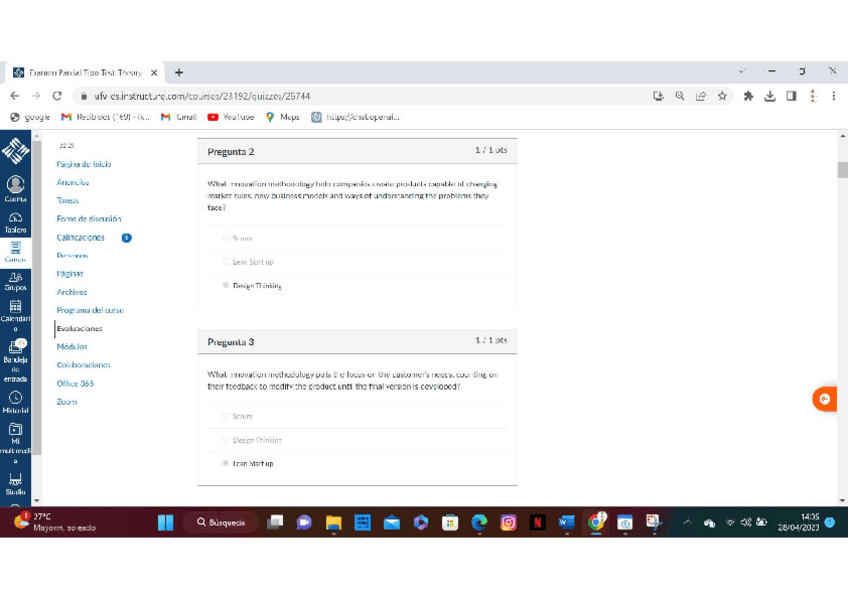Screen dimensions: 848x599
Task: Open the Tareas link
Action: pos(68,201)
